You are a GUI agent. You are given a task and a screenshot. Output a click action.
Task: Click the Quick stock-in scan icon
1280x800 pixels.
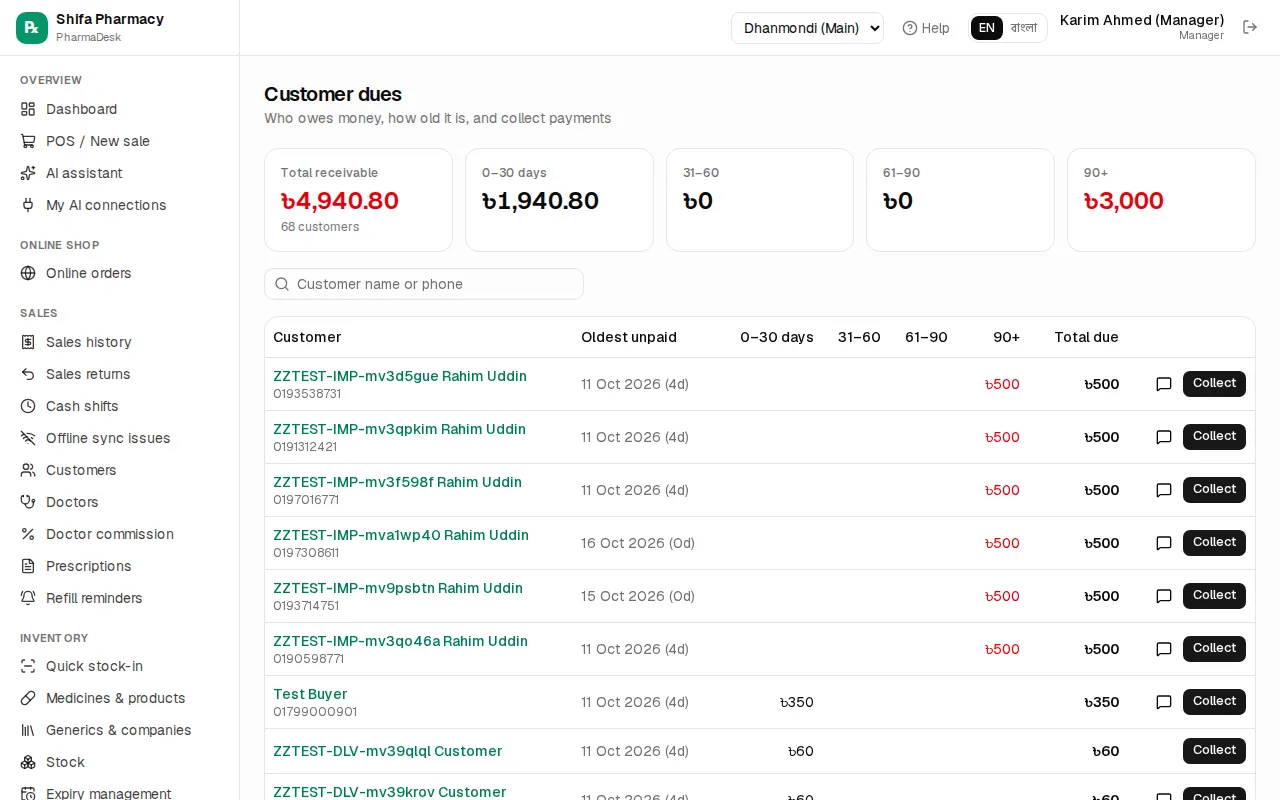point(28,666)
